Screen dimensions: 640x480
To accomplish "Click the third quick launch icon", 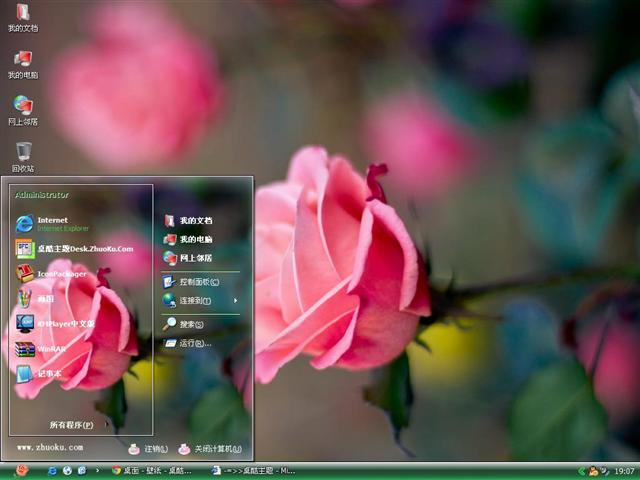I will click(x=82, y=471).
